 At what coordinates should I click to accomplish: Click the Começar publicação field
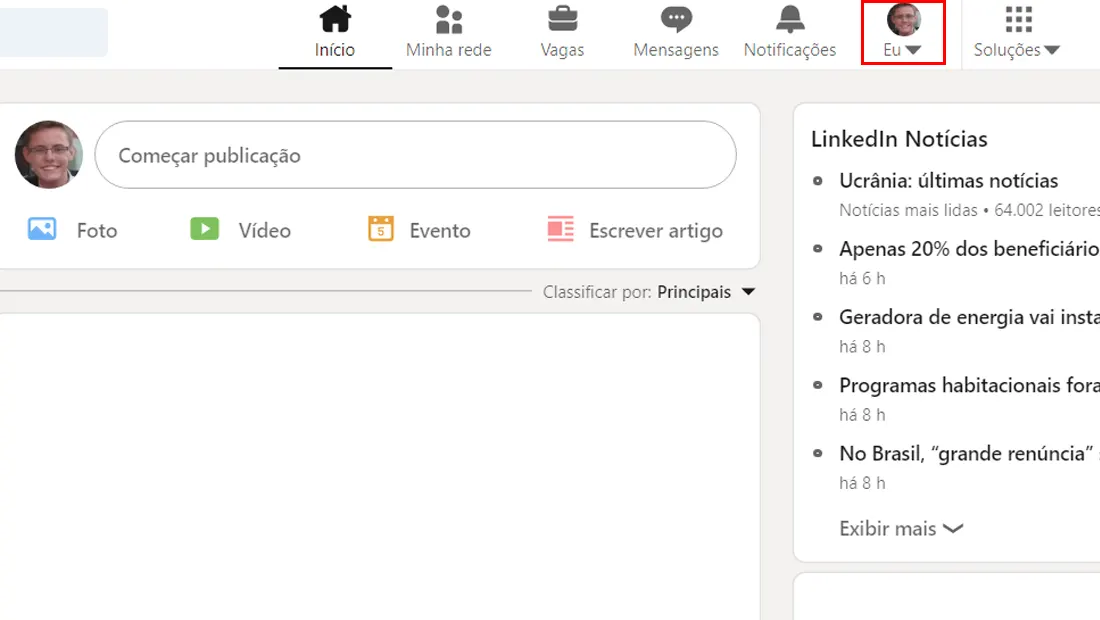415,155
